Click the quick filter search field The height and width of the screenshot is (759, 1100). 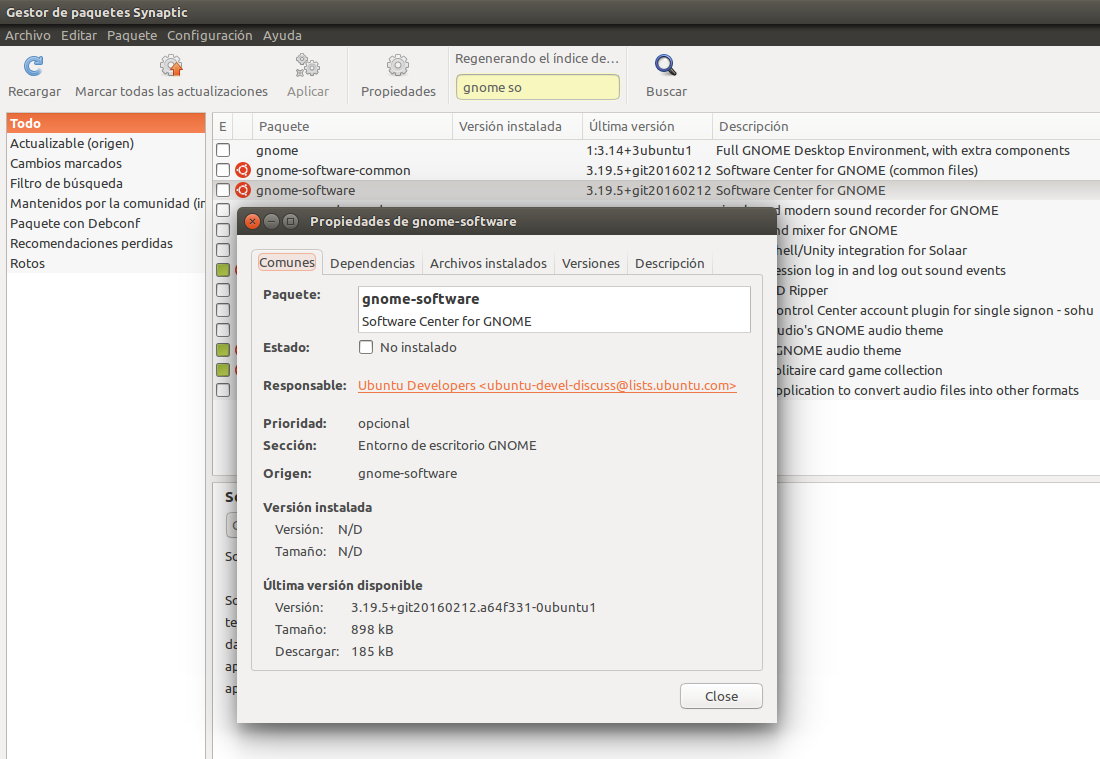[537, 87]
